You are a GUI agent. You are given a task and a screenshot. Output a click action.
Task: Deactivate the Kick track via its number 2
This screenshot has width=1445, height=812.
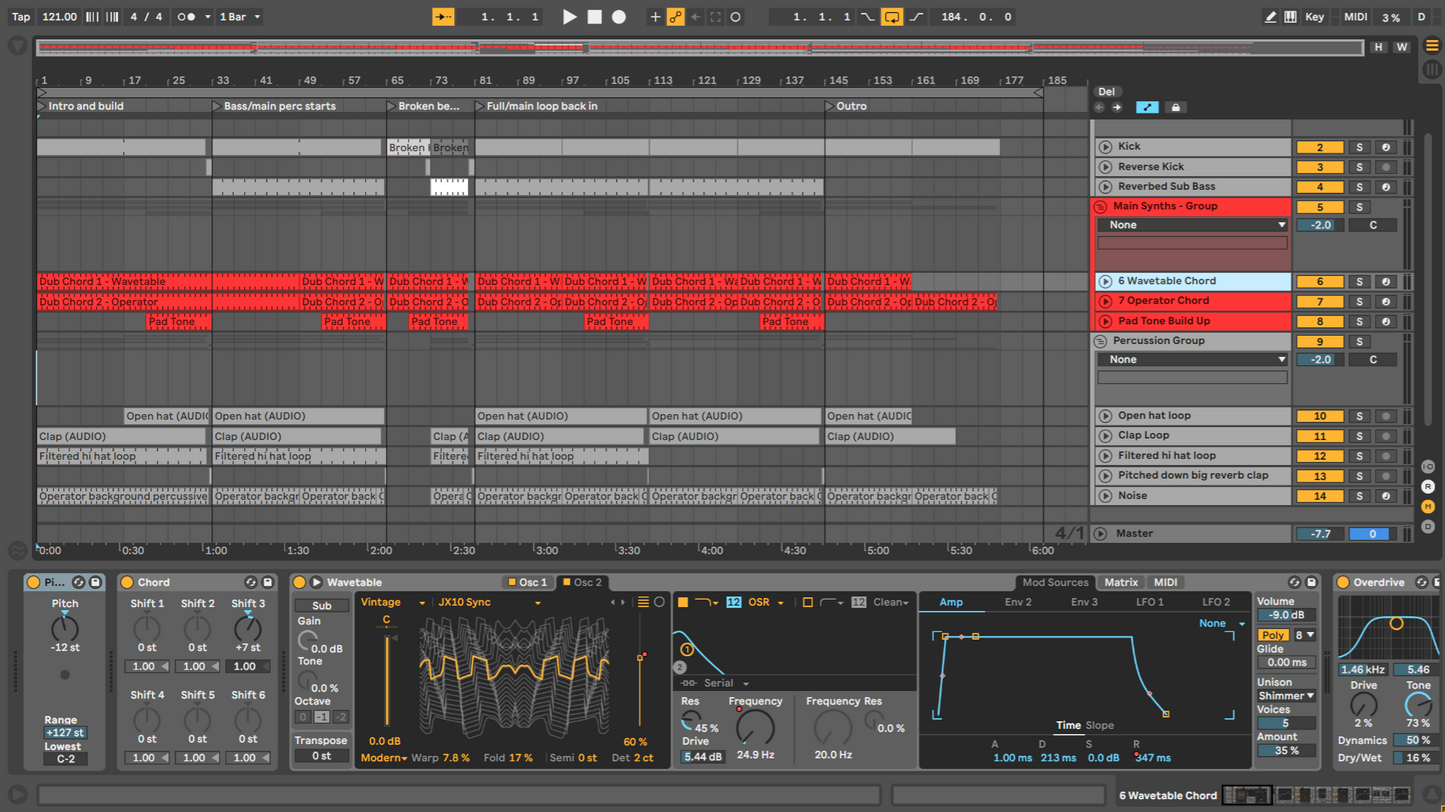coord(1319,147)
